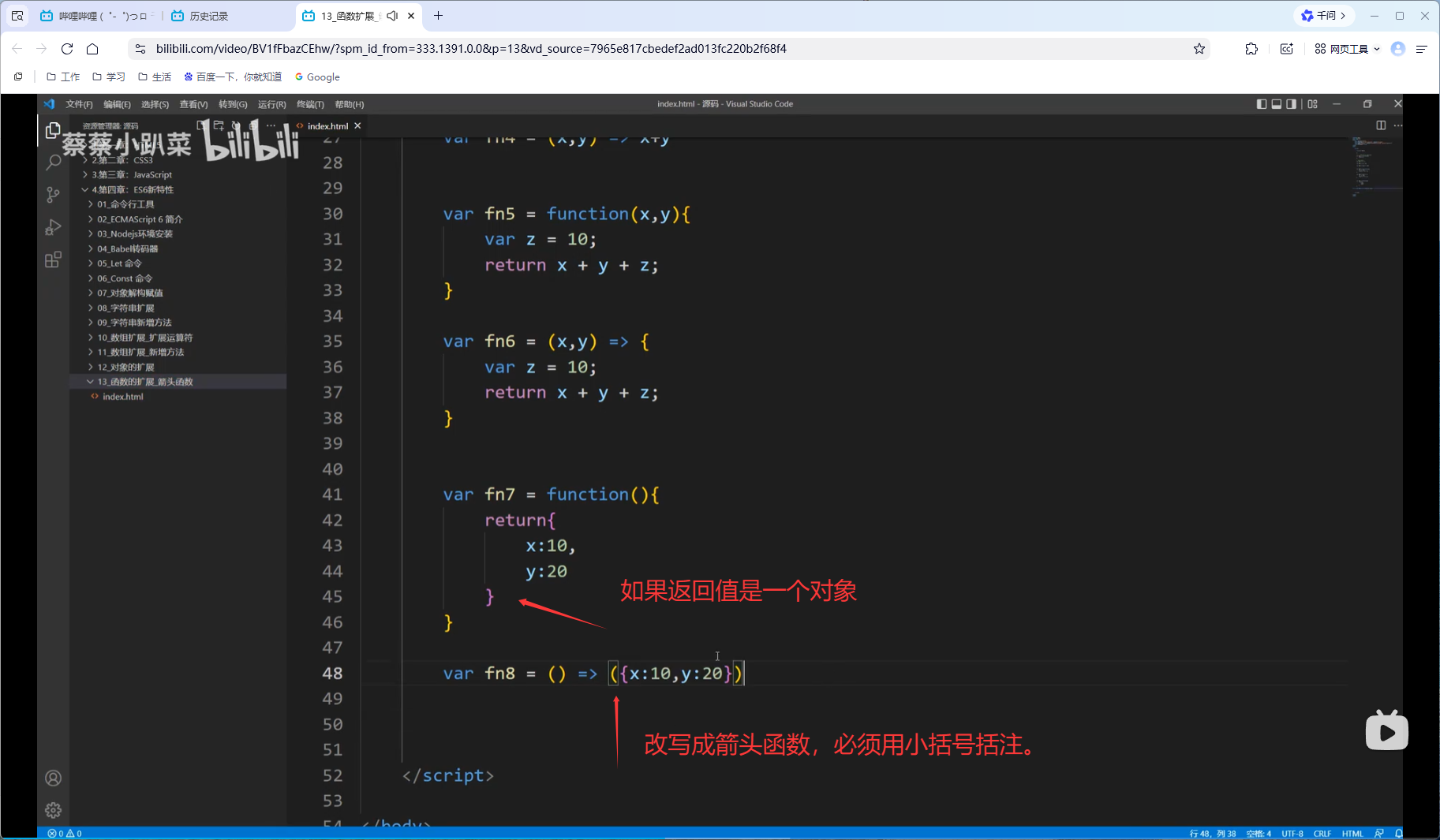Image resolution: width=1440 pixels, height=840 pixels.
Task: Change UTF-8 encoding in status bar
Action: click(x=1292, y=833)
